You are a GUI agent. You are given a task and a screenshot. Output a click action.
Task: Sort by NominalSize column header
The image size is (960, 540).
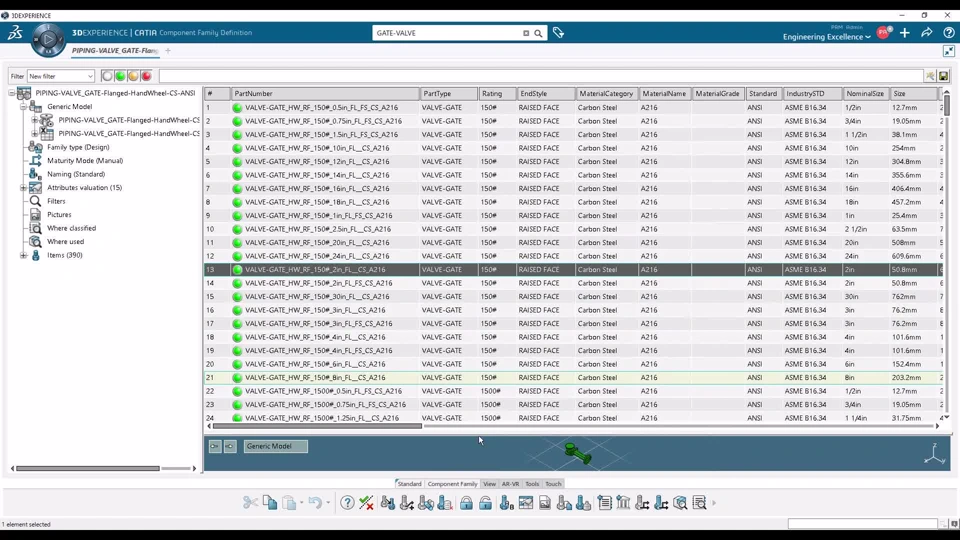(x=865, y=94)
